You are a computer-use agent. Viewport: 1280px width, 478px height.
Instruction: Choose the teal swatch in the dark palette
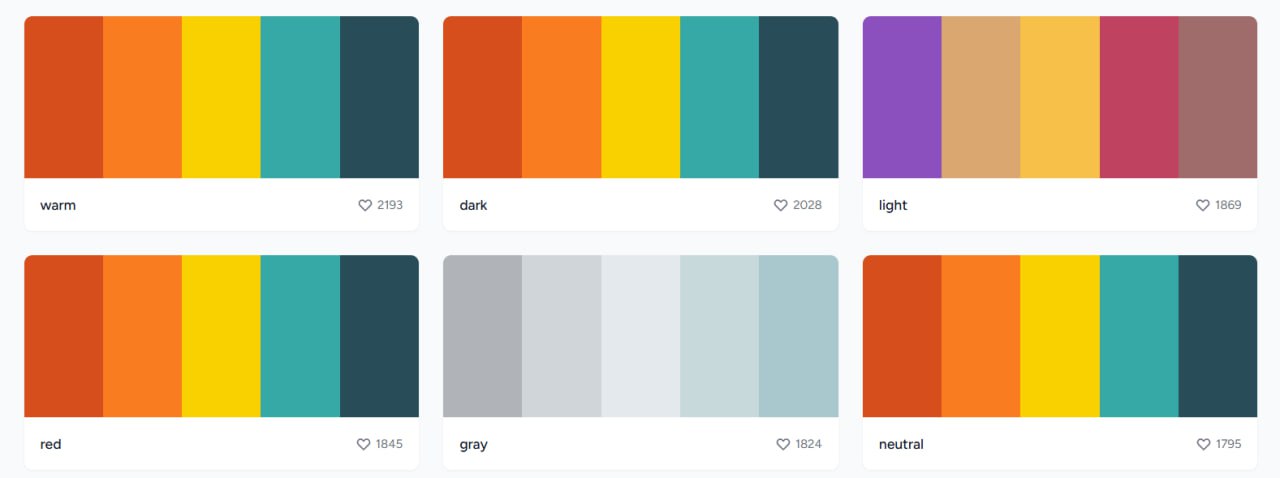[719, 97]
